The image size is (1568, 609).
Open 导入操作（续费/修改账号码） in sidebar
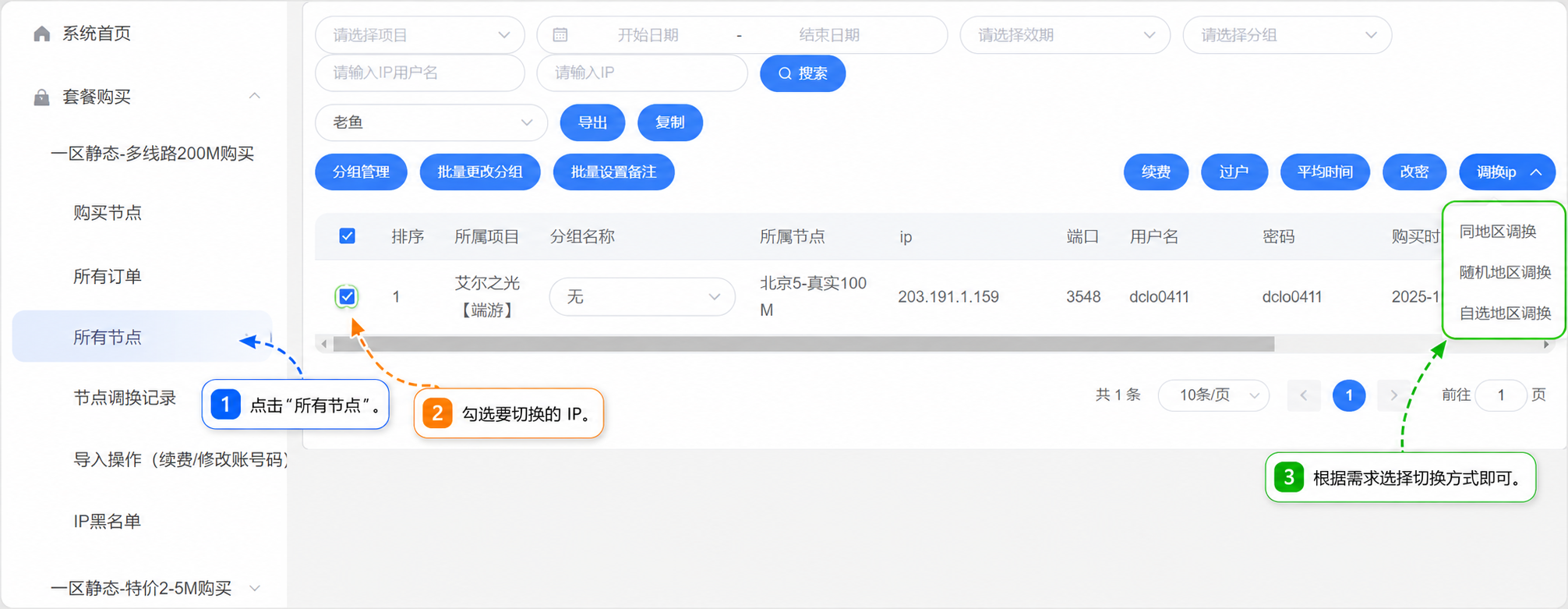click(181, 460)
